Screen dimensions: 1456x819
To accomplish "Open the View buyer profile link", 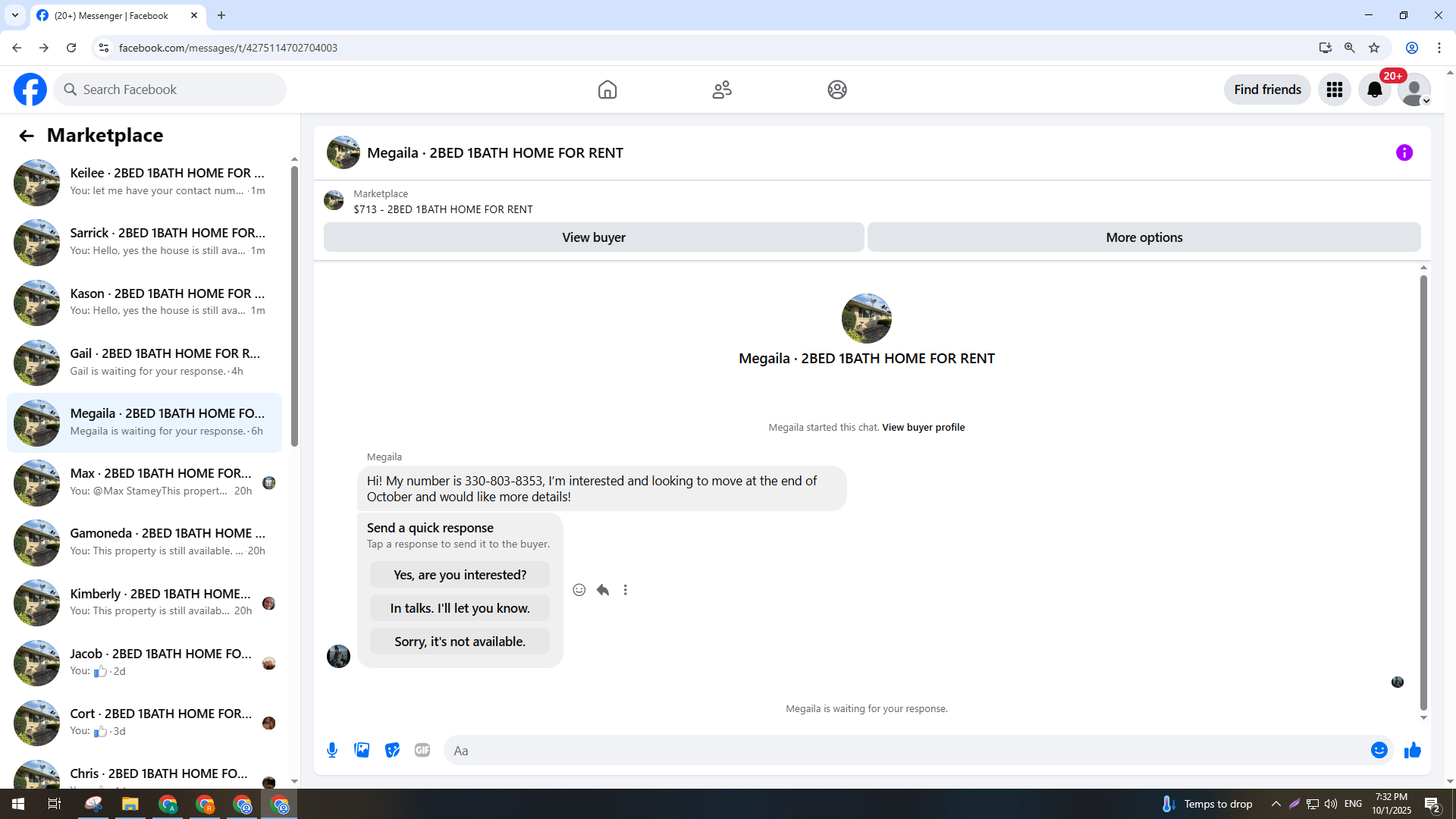I will point(923,428).
